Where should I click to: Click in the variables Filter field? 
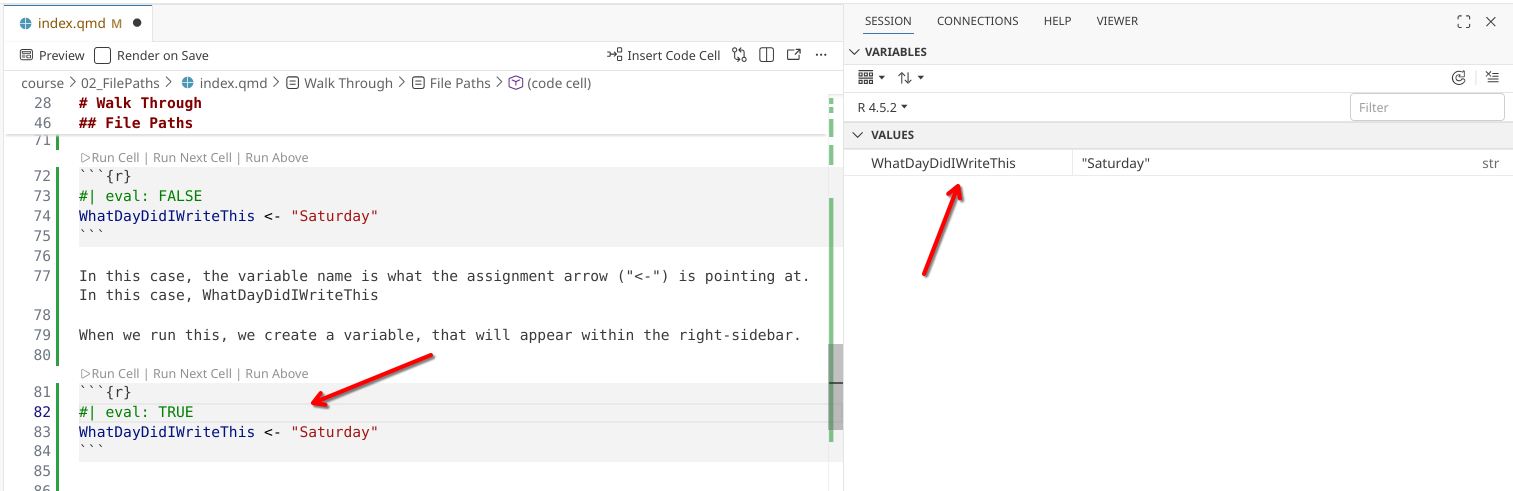(1426, 107)
